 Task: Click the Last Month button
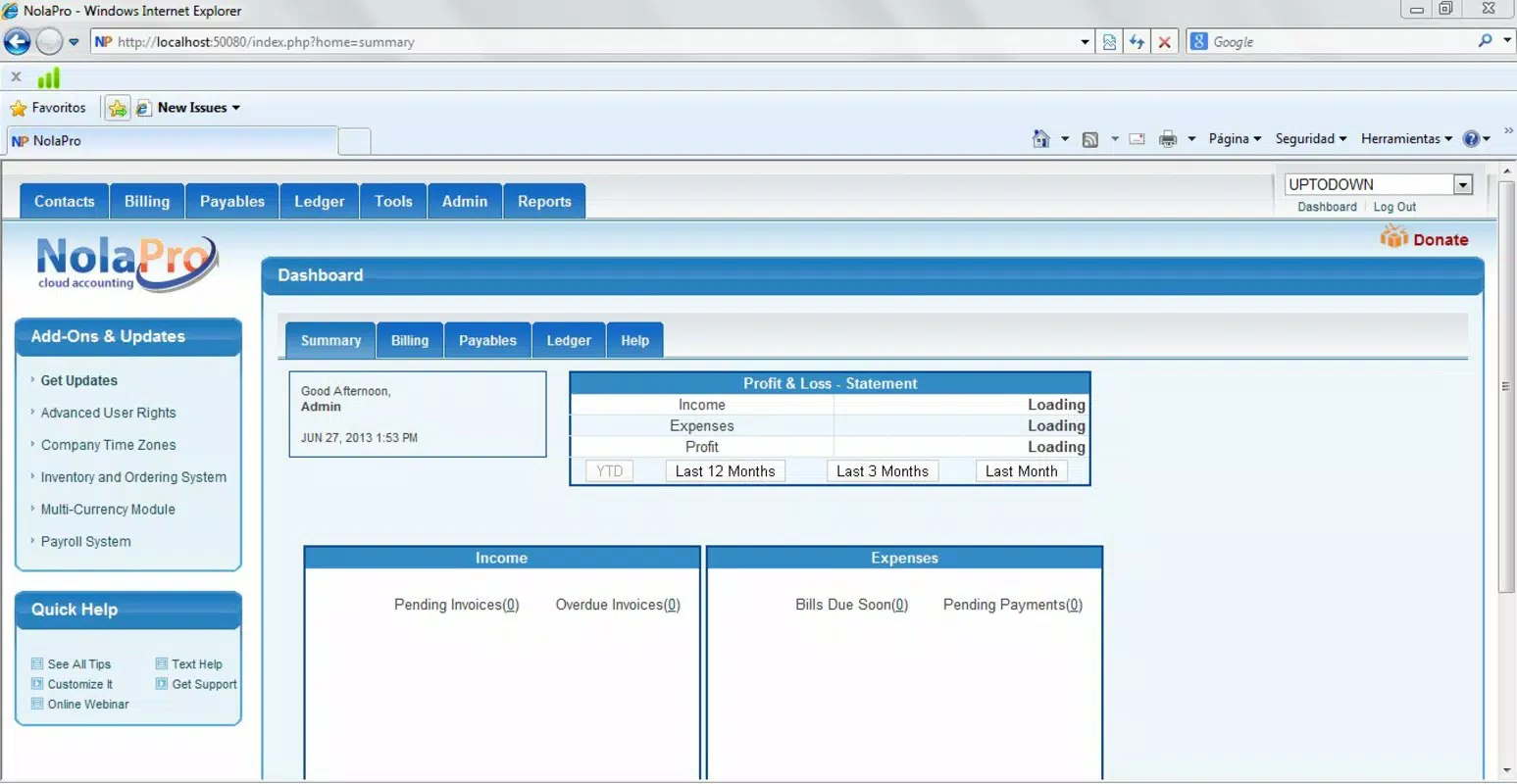(1021, 471)
